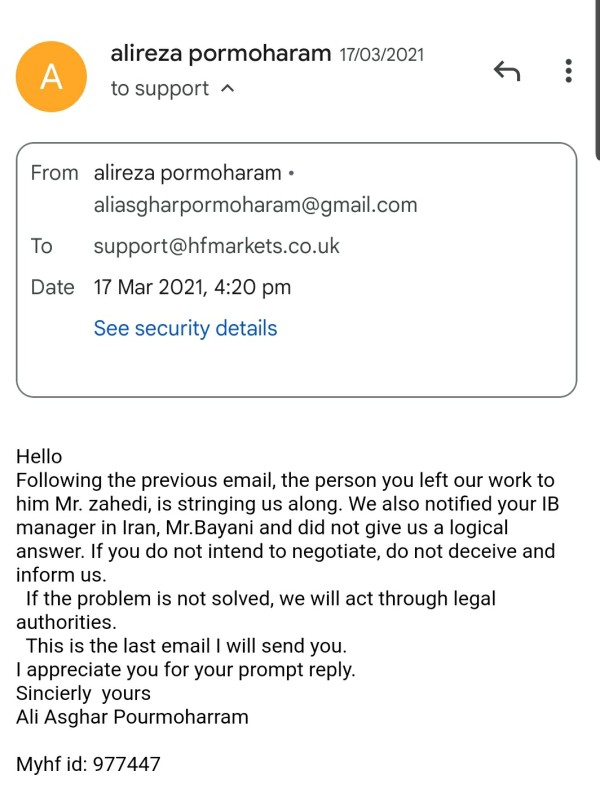This screenshot has height=811, width=600.
Task: Click the scrollbar at the right edge
Action: point(597,80)
